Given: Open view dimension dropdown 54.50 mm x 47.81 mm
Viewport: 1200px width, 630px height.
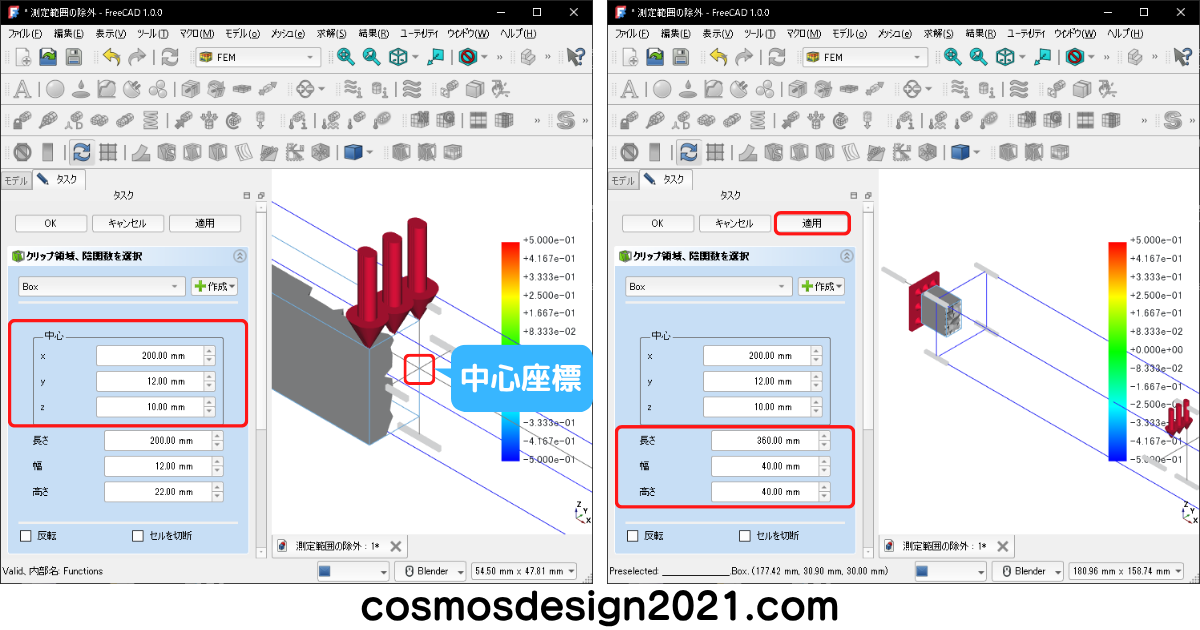Looking at the screenshot, I should pos(524,571).
